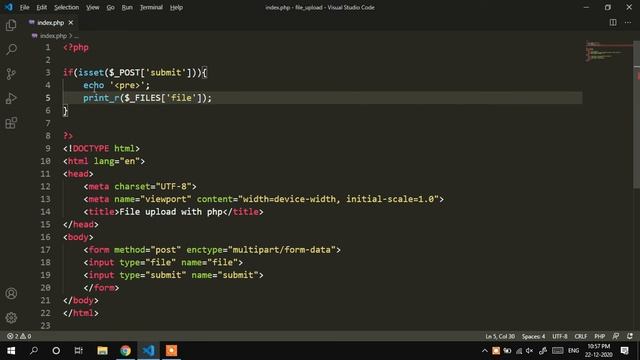Change indentation via Spaces: 4
640x360 pixels.
(533, 336)
